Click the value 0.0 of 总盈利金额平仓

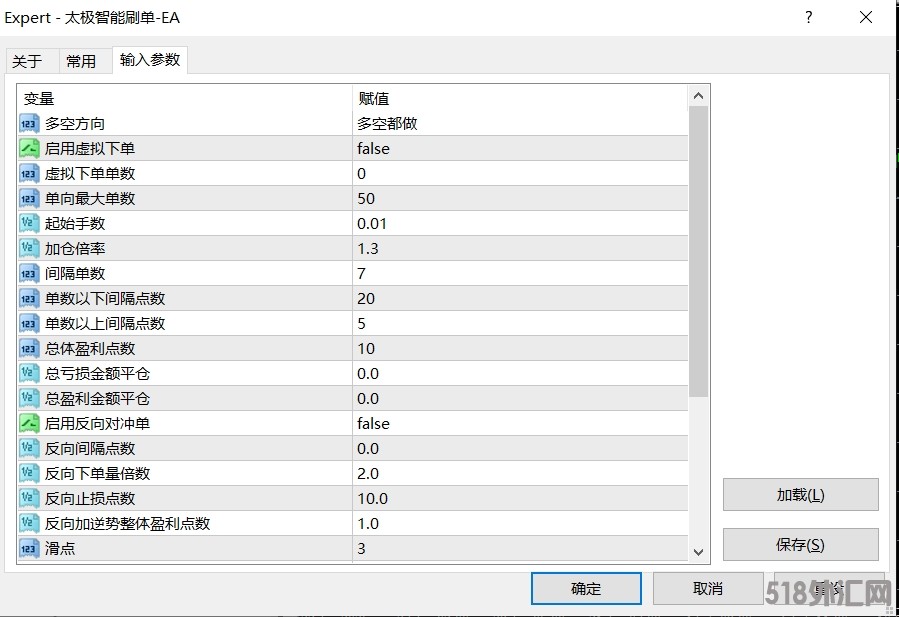pyautogui.click(x=368, y=399)
